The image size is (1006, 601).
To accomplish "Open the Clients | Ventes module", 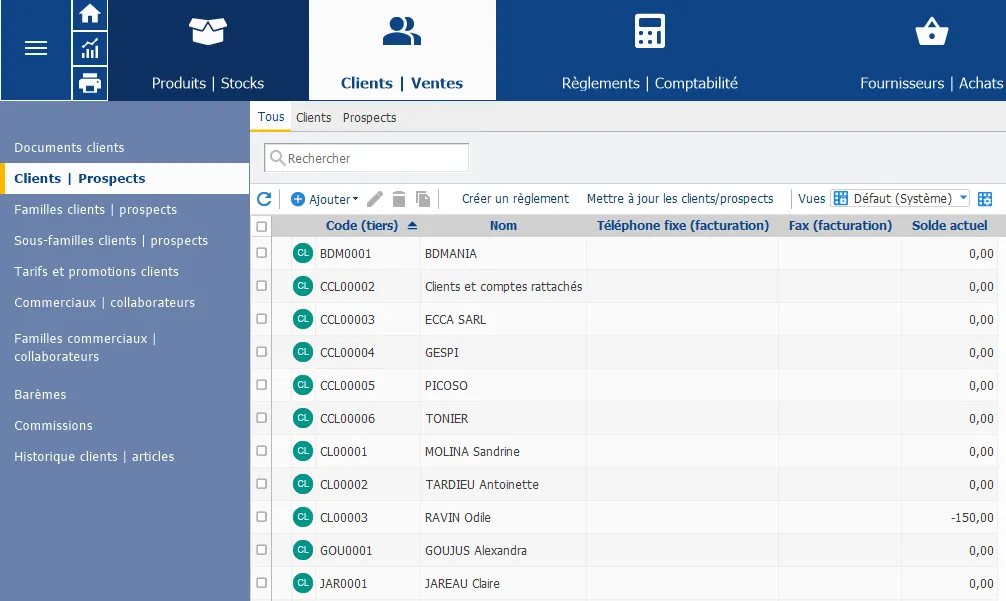I will tap(402, 50).
